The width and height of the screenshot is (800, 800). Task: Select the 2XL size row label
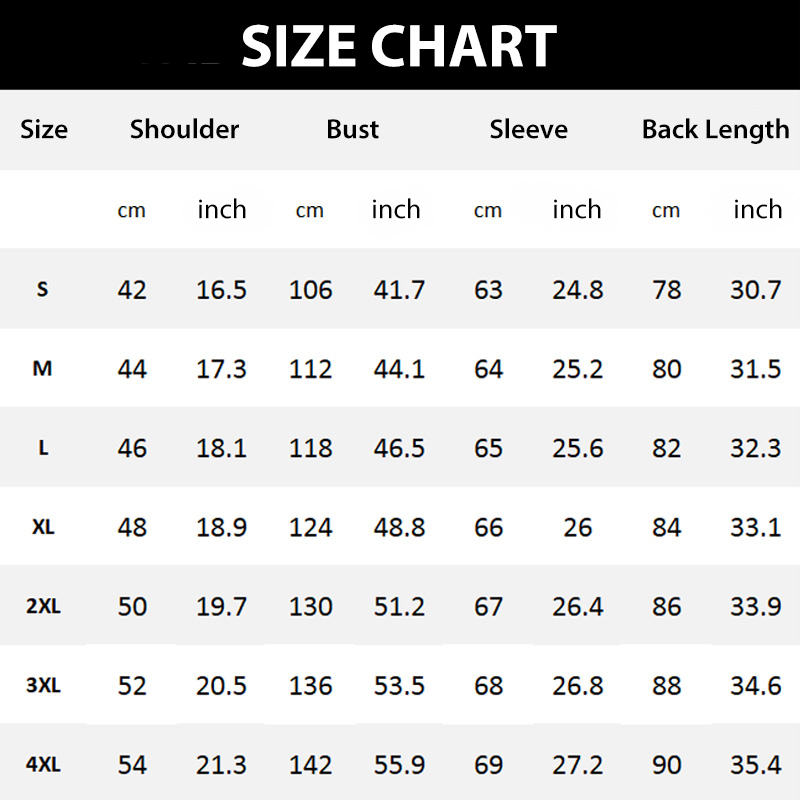click(43, 606)
